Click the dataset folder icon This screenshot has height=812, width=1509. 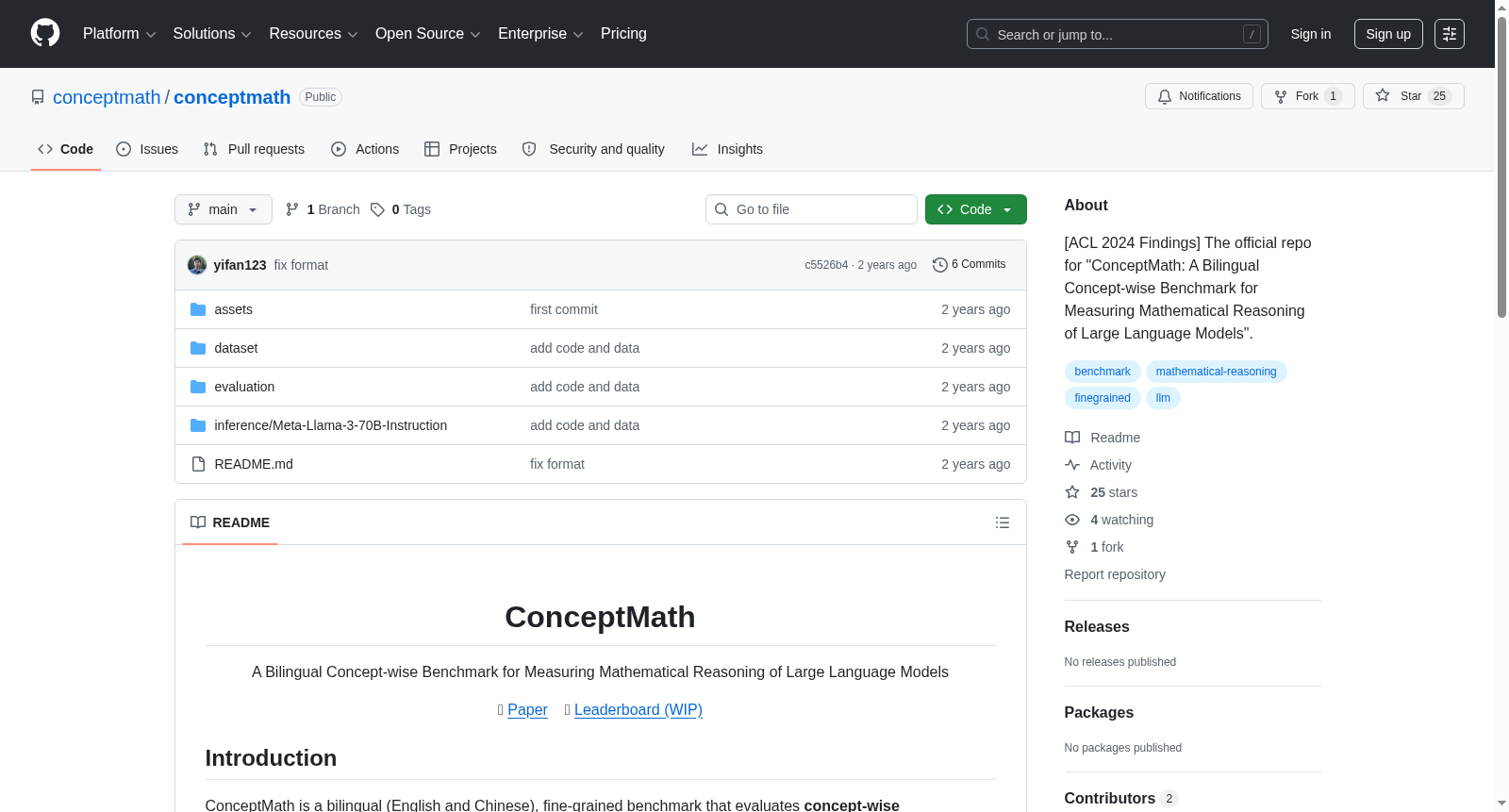198,348
